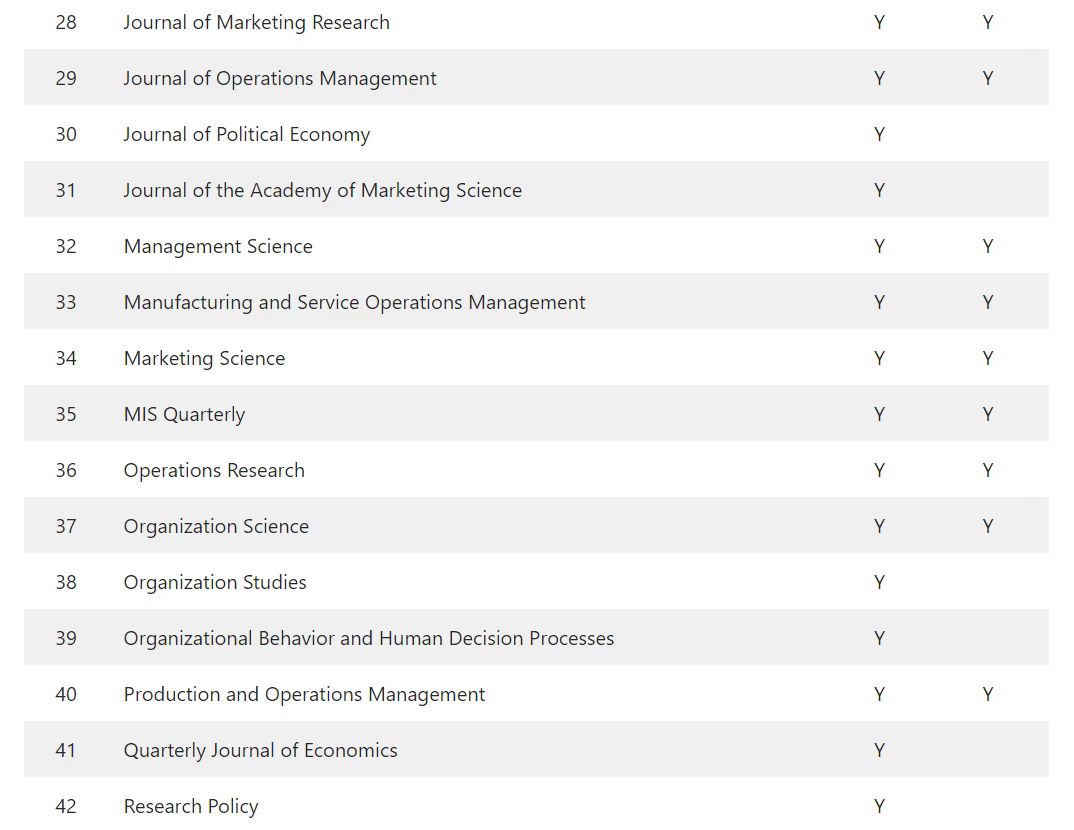Select the Organization Studies entry

[215, 583]
